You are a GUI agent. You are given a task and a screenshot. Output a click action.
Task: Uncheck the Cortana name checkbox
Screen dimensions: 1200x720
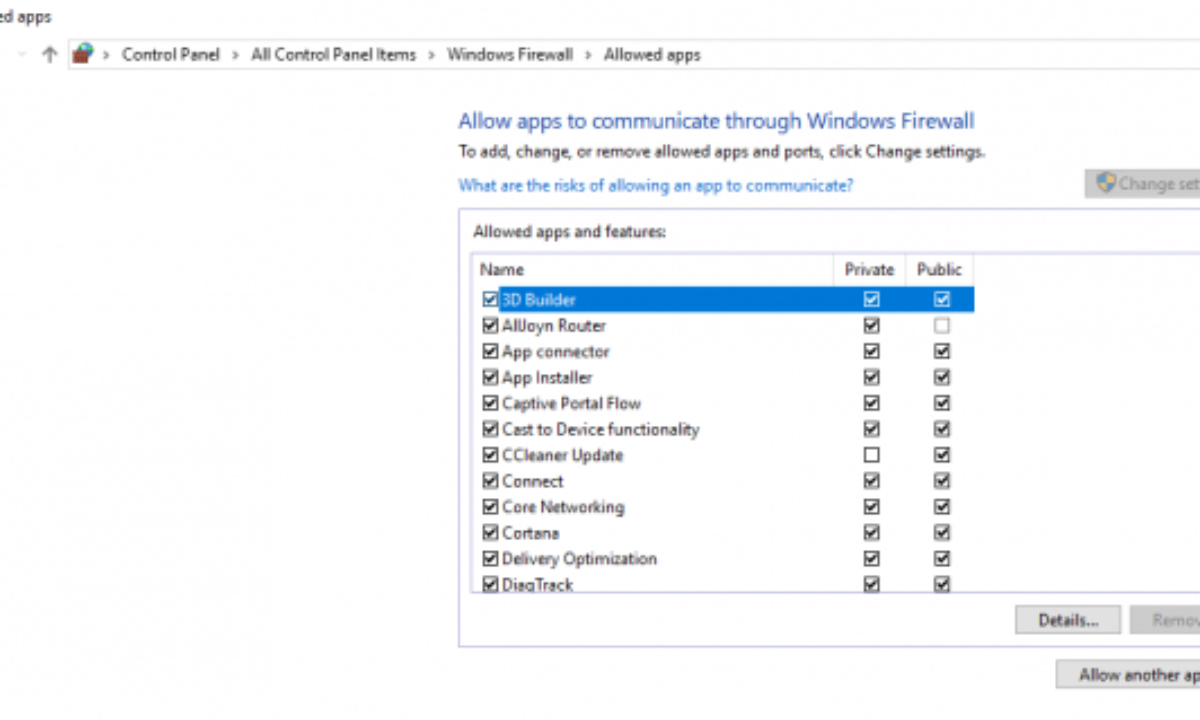[x=490, y=533]
